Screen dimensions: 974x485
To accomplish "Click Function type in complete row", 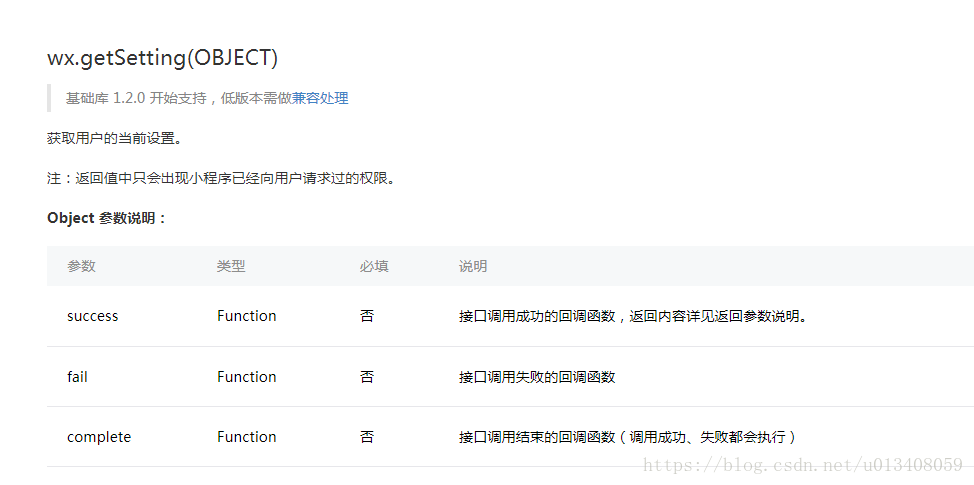I will [247, 437].
